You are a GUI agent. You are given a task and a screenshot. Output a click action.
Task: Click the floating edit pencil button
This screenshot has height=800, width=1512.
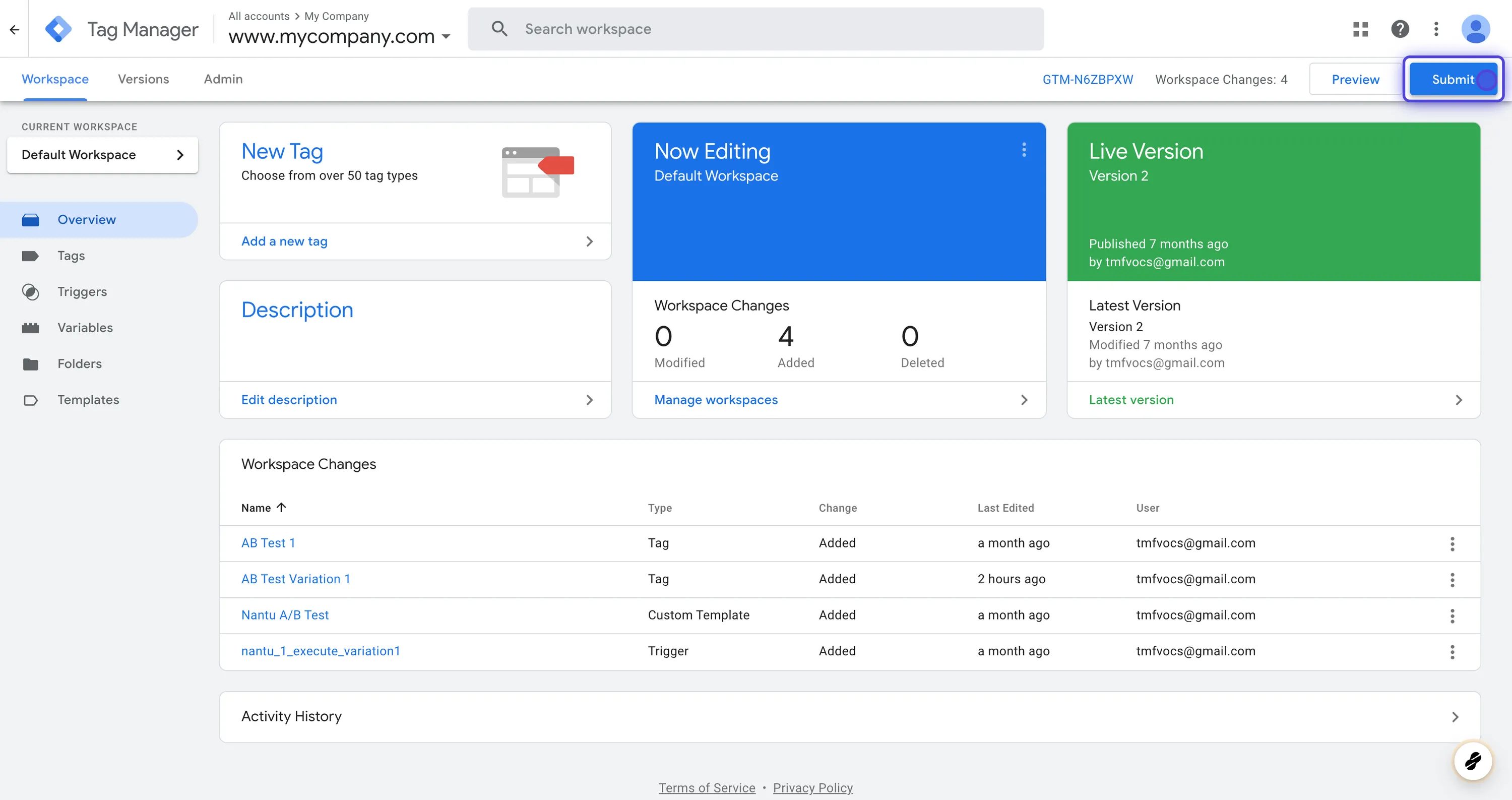(1472, 761)
